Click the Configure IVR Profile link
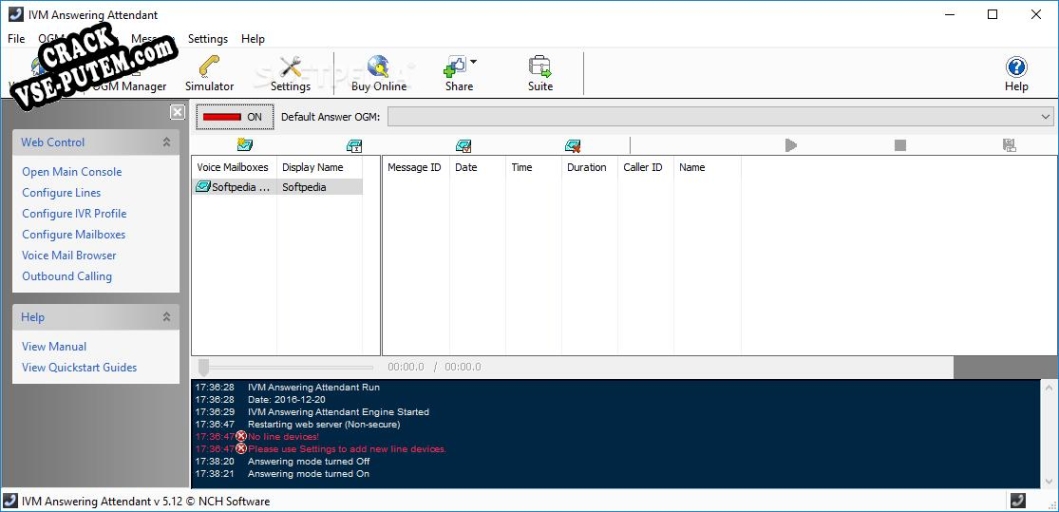 coord(74,214)
